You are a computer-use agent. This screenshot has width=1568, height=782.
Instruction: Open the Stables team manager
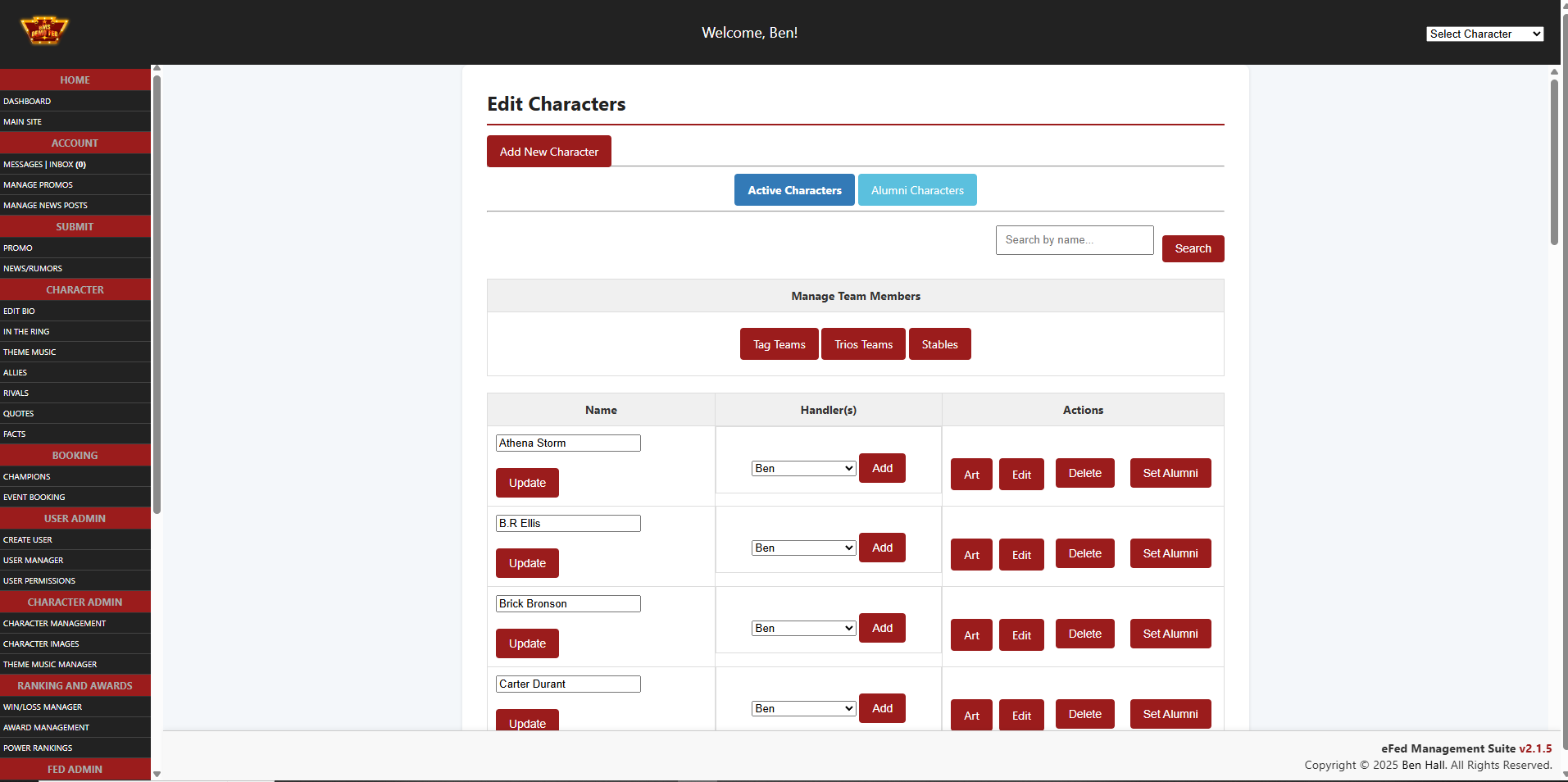[939, 344]
